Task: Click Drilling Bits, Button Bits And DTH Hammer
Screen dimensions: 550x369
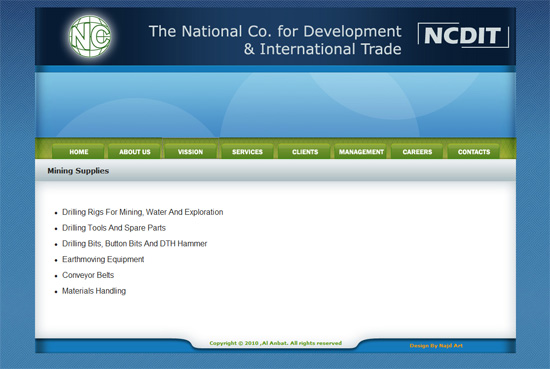Action: pyautogui.click(x=134, y=244)
